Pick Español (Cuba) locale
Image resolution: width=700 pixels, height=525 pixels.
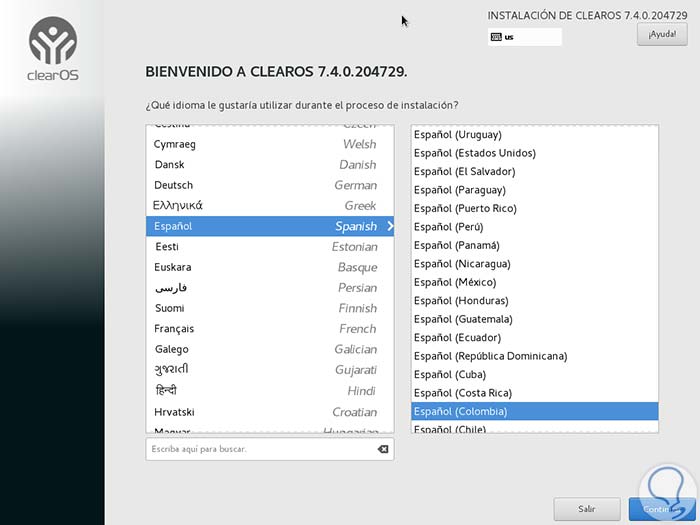click(x=534, y=375)
